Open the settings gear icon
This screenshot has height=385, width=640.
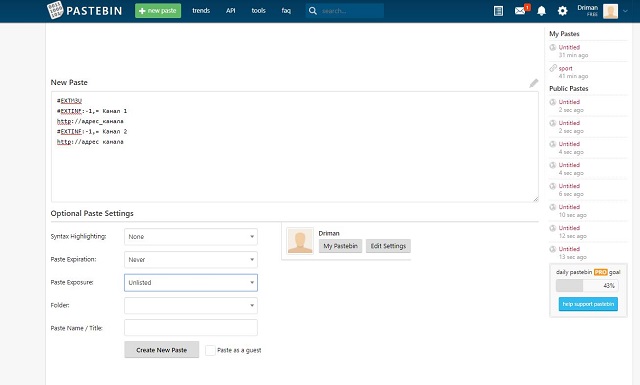[x=562, y=11]
